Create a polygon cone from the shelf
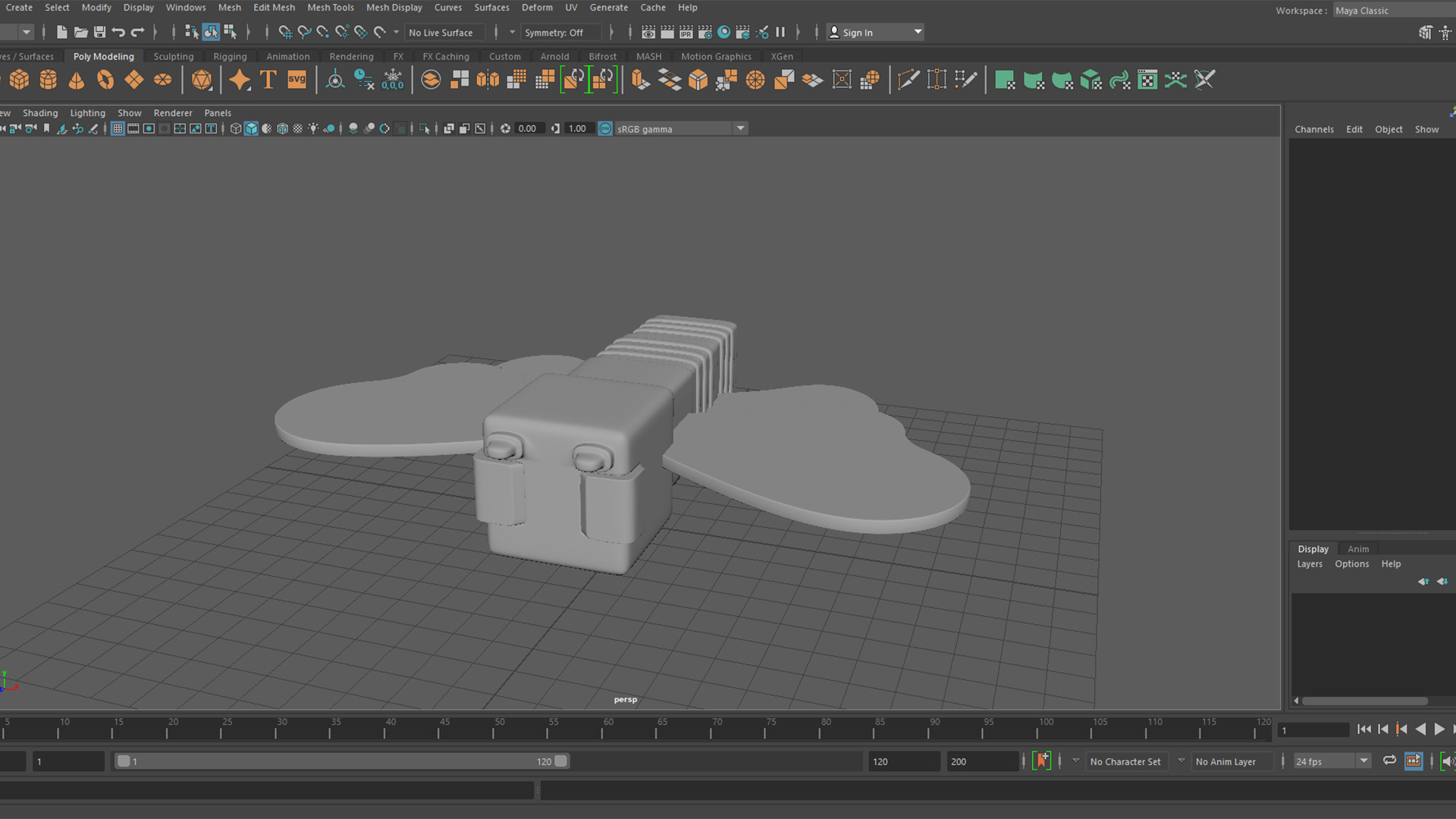 coord(77,80)
